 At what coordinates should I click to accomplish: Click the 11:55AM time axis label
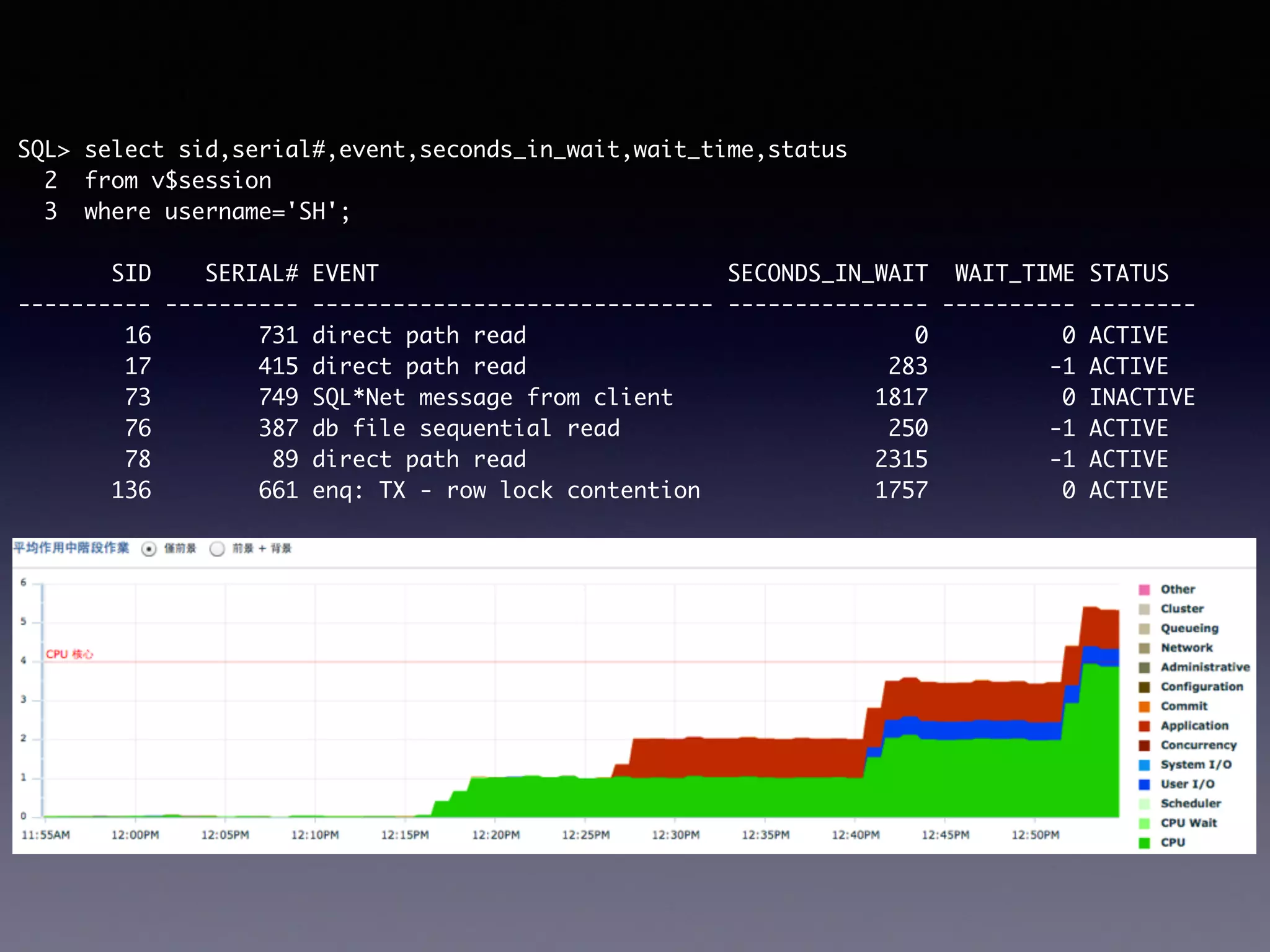click(x=45, y=835)
